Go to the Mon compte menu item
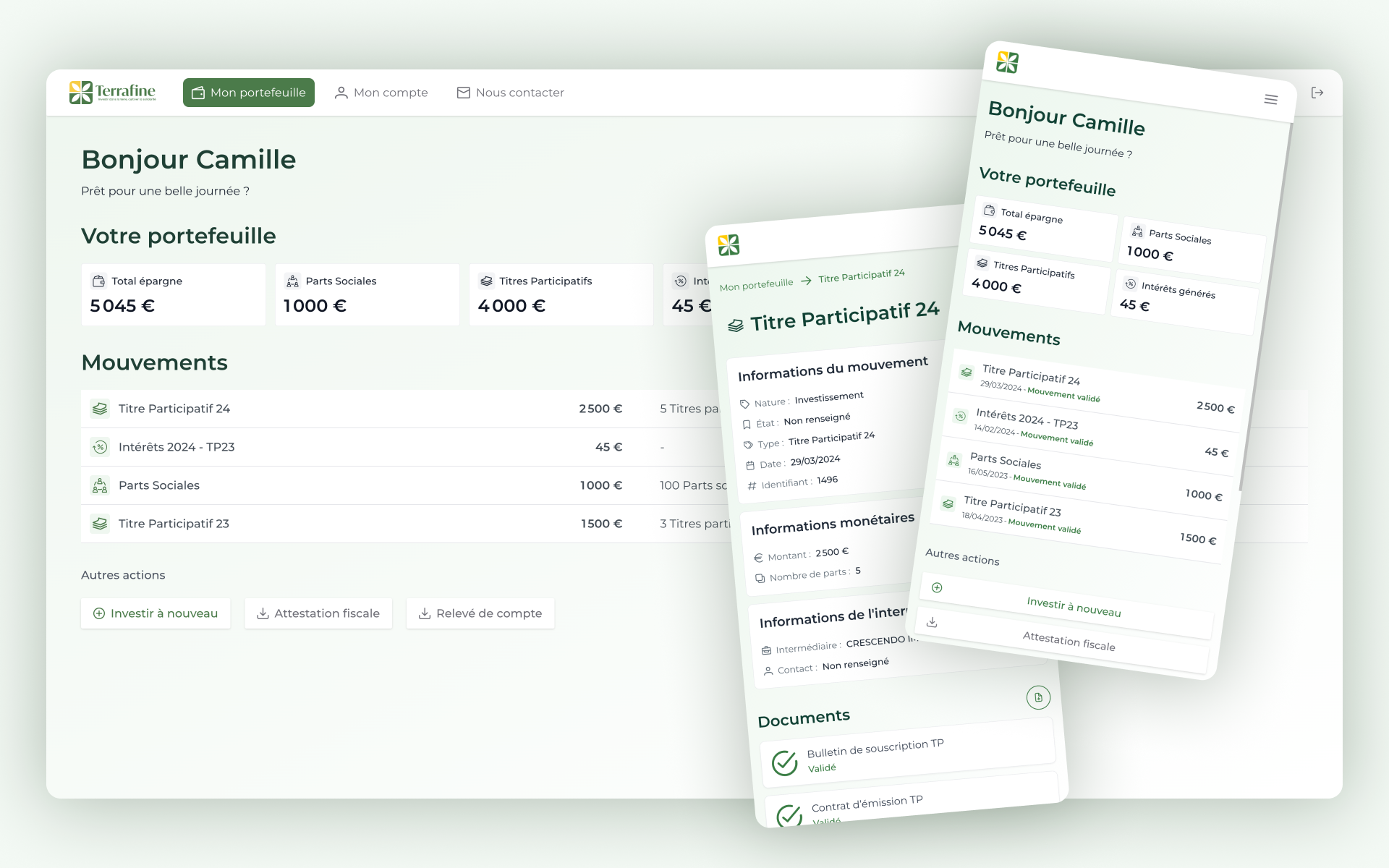Screen dimensions: 1389x868 (381, 93)
